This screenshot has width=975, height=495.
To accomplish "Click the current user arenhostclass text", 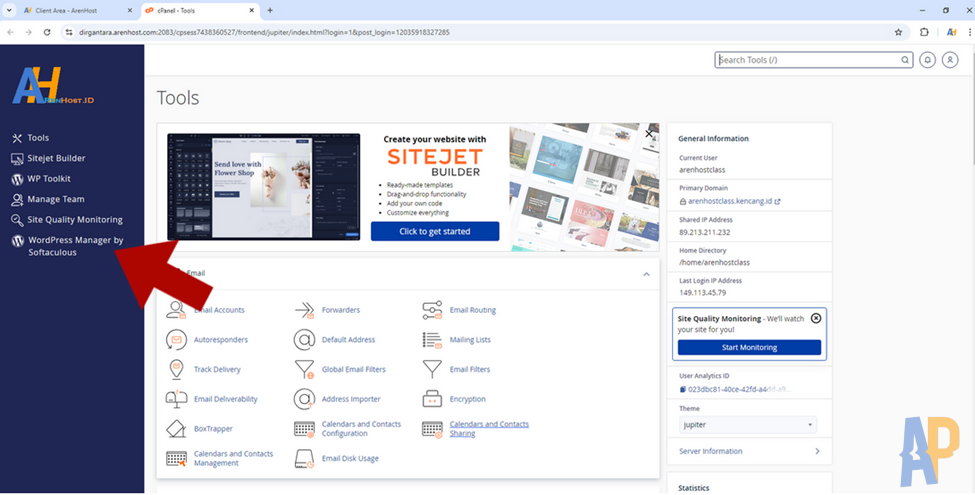I will 702,170.
